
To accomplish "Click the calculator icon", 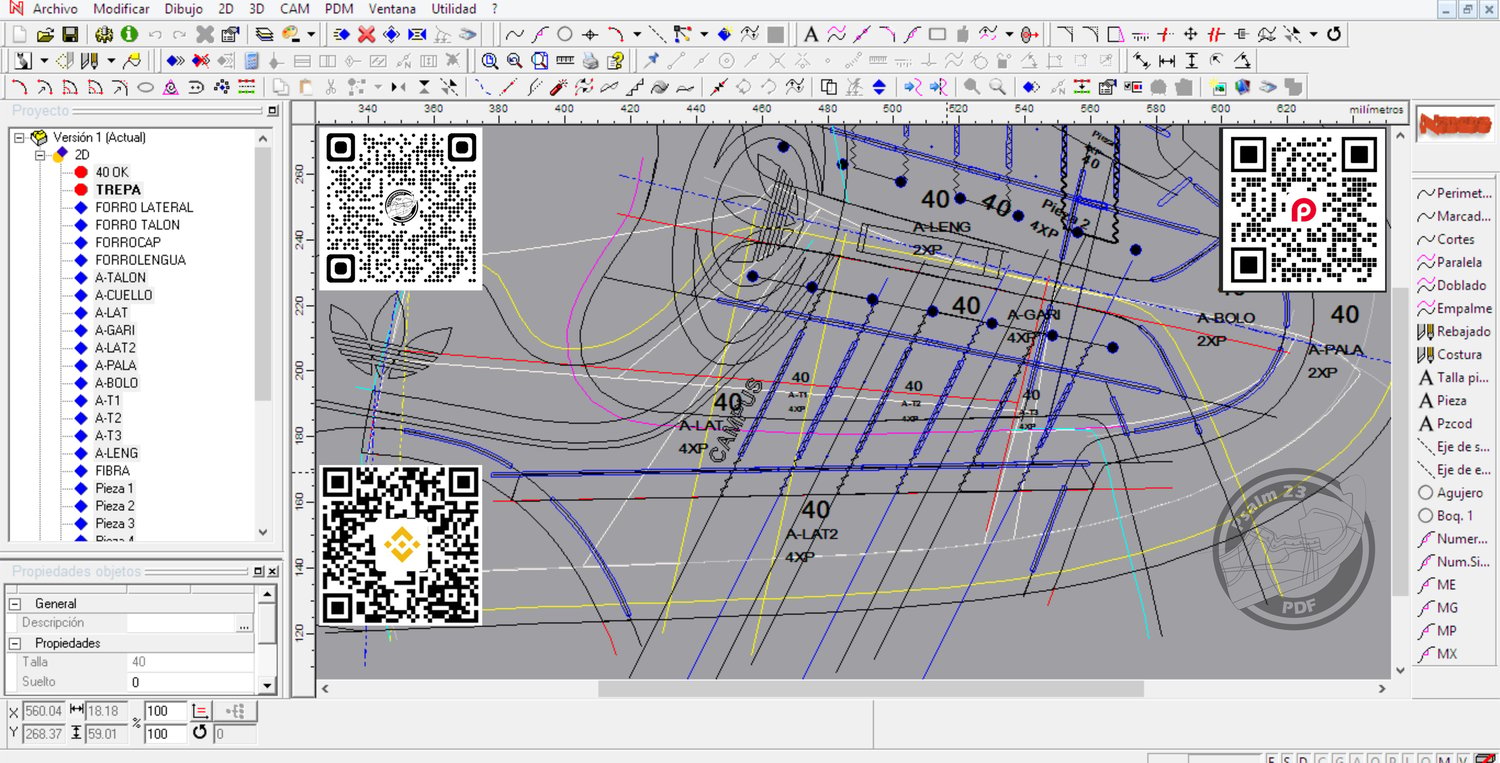I will pyautogui.click(x=251, y=61).
